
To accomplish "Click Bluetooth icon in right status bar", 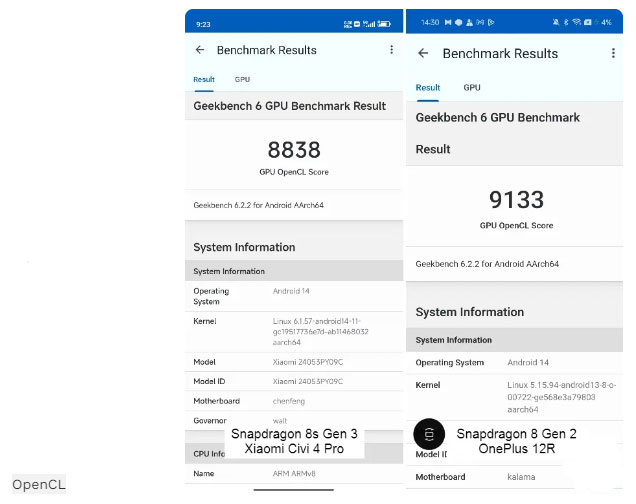I will [x=566, y=22].
